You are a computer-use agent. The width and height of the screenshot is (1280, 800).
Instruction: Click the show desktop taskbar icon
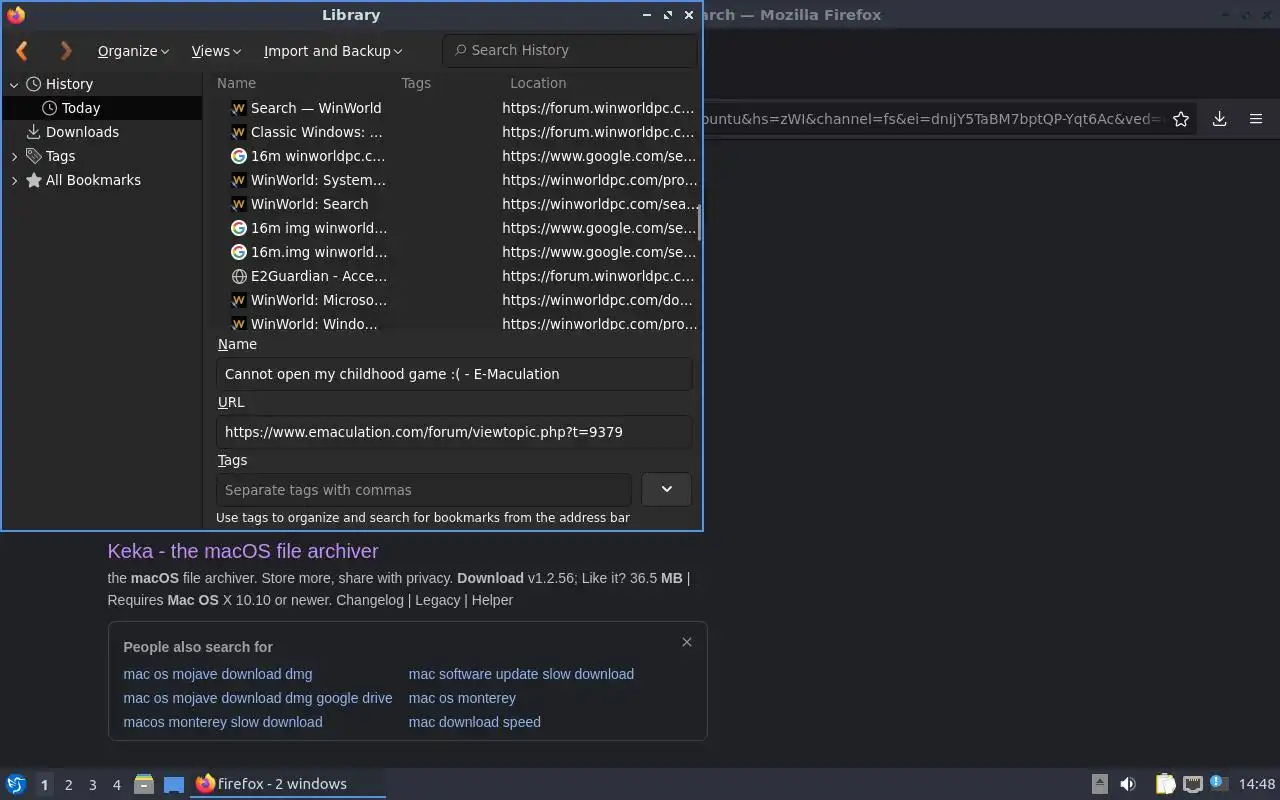point(174,784)
